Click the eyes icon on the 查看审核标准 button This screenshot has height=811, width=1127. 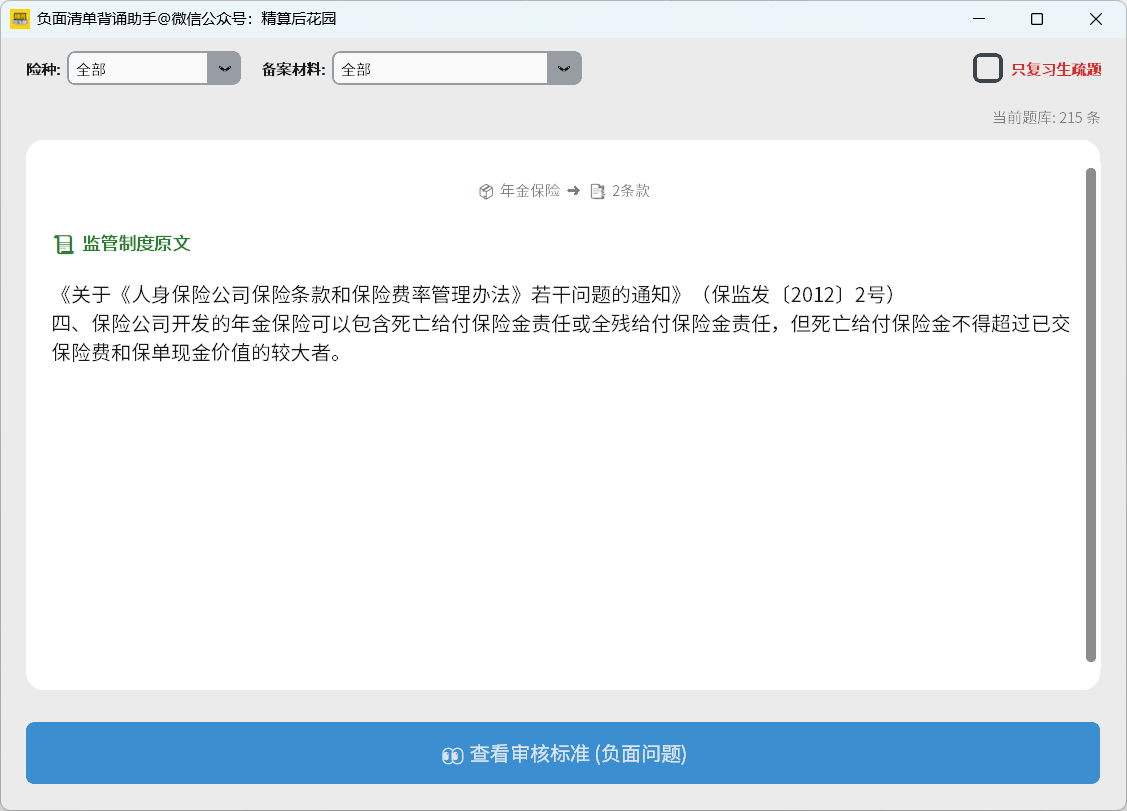pos(452,755)
